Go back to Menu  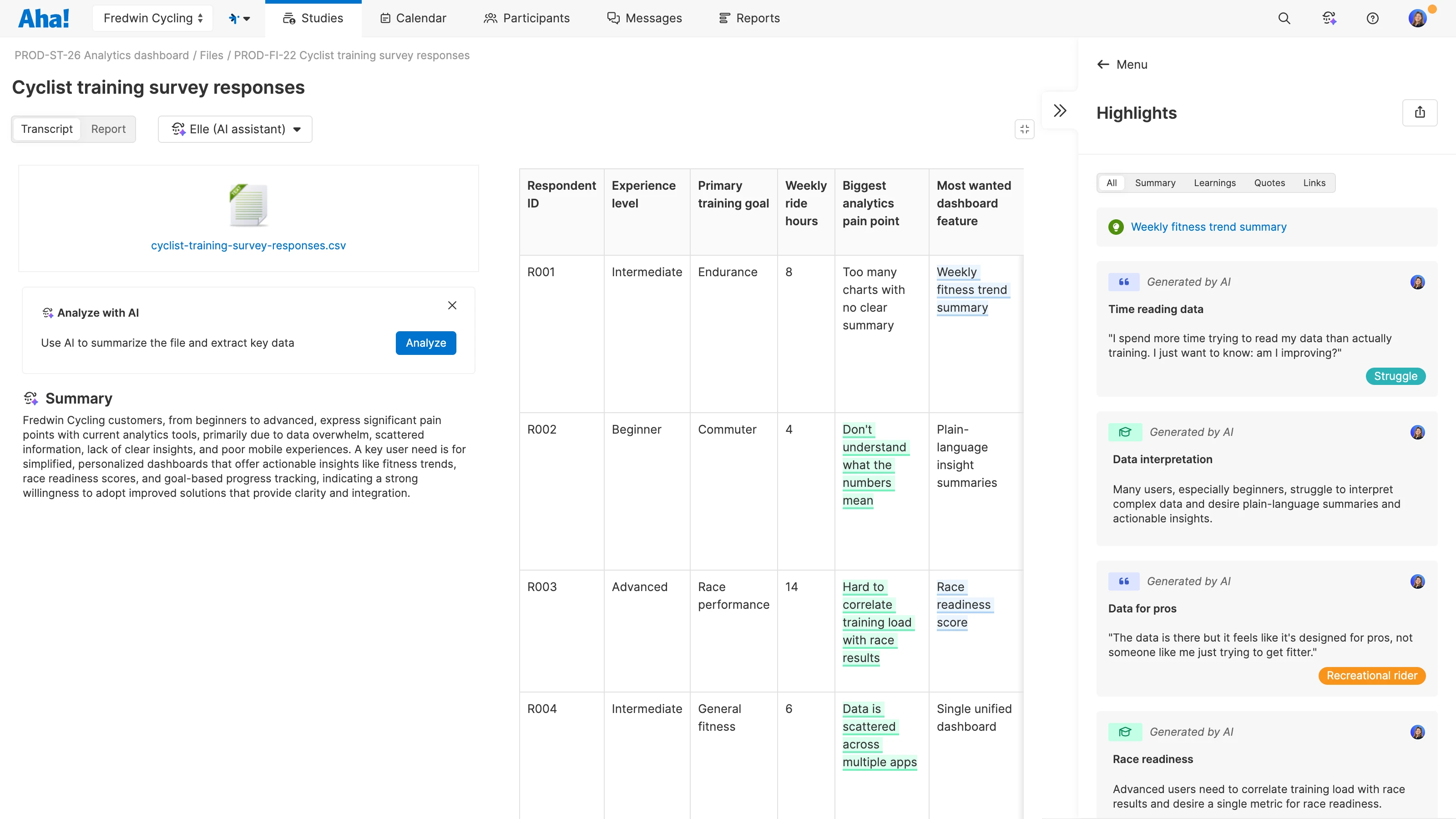(x=1122, y=65)
